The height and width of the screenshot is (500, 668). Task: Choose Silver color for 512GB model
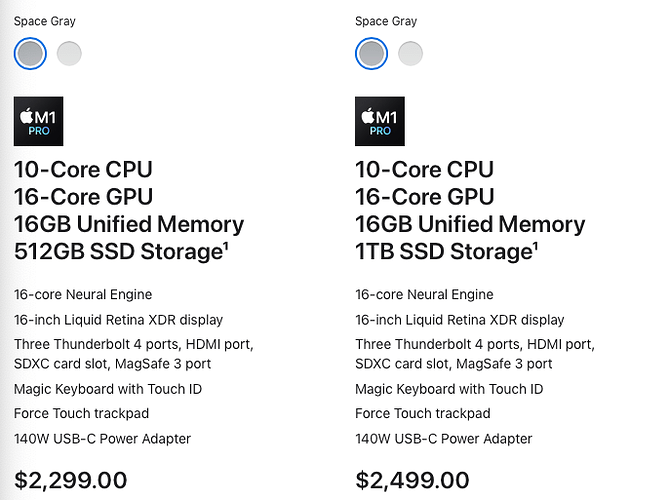point(69,54)
